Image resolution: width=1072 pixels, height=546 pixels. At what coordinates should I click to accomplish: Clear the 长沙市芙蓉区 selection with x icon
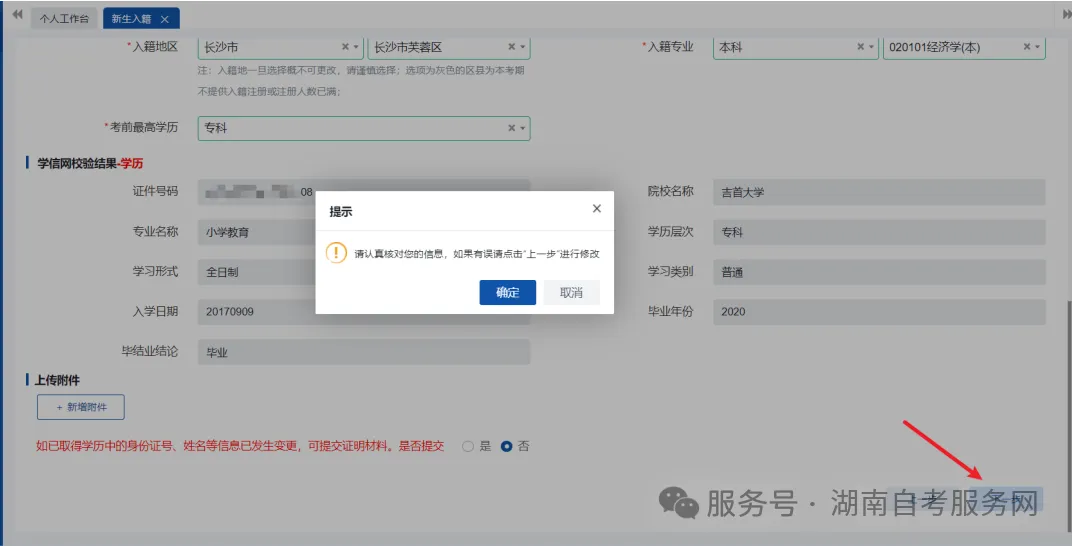tap(511, 47)
